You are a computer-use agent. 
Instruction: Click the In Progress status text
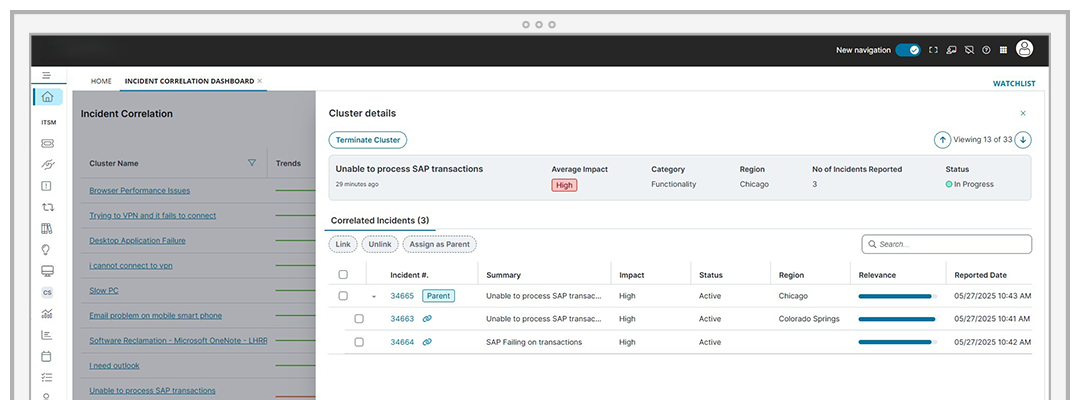click(974, 185)
